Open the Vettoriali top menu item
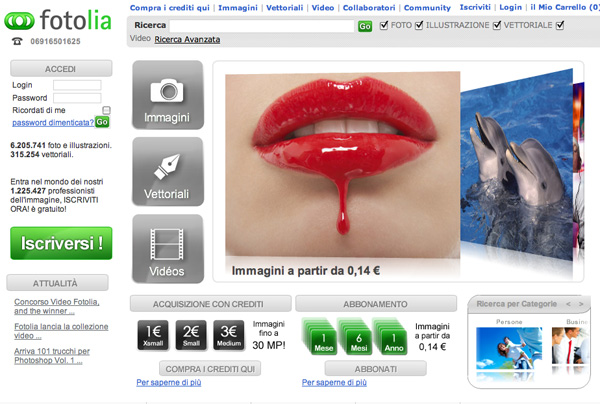The width and height of the screenshot is (600, 404). 284,8
